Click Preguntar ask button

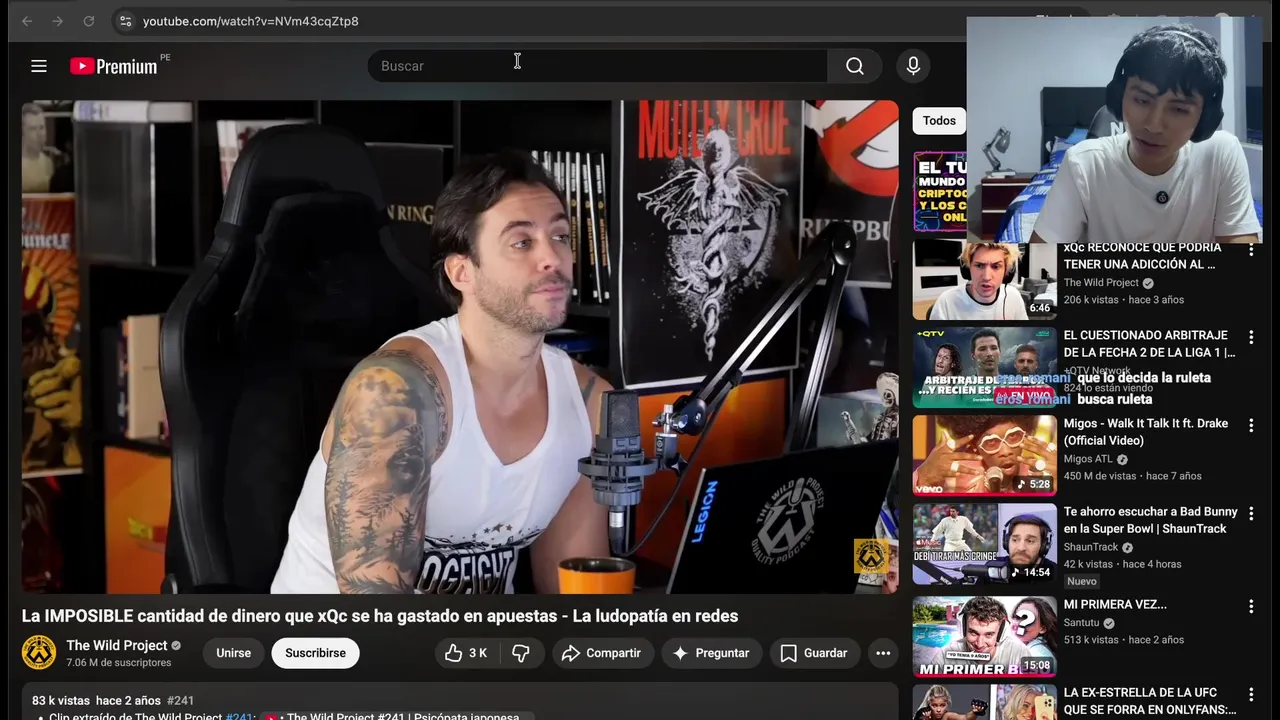pyautogui.click(x=711, y=653)
